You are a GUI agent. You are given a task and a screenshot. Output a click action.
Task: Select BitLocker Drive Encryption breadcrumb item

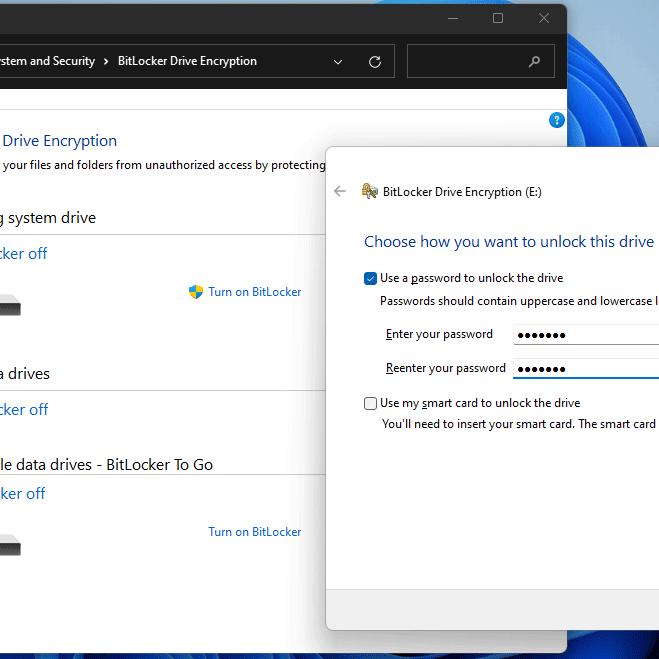click(x=187, y=61)
